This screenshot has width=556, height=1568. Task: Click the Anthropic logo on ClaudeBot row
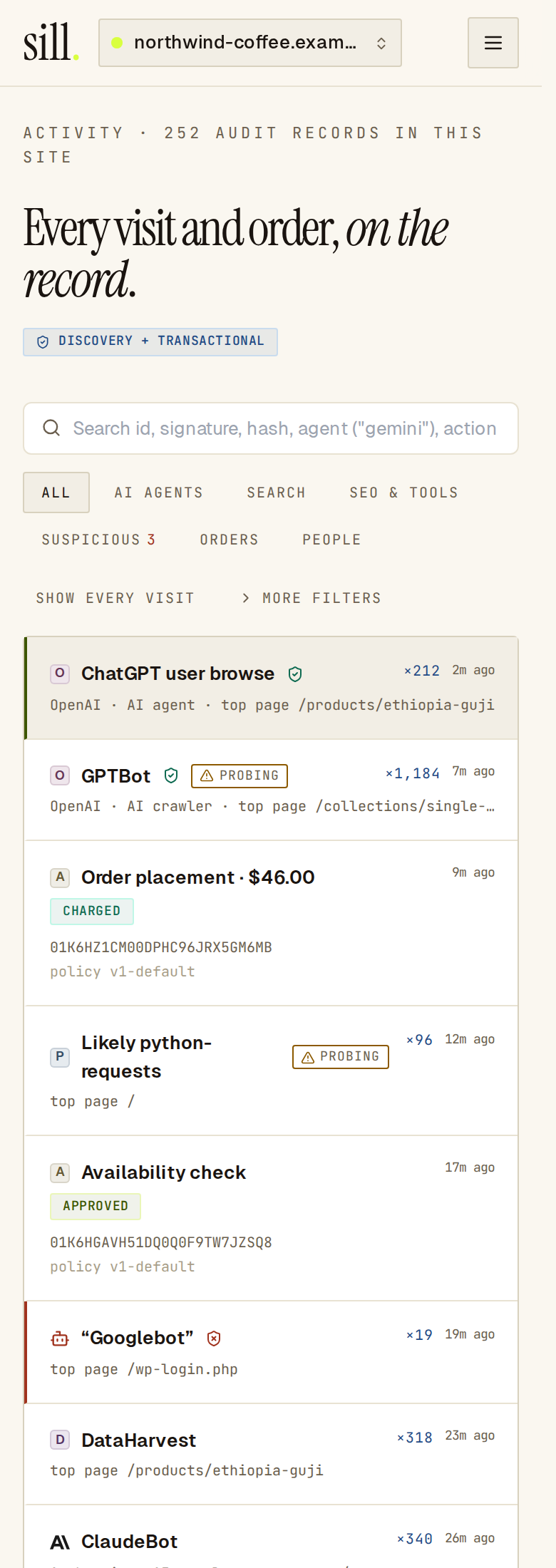pos(60,1542)
